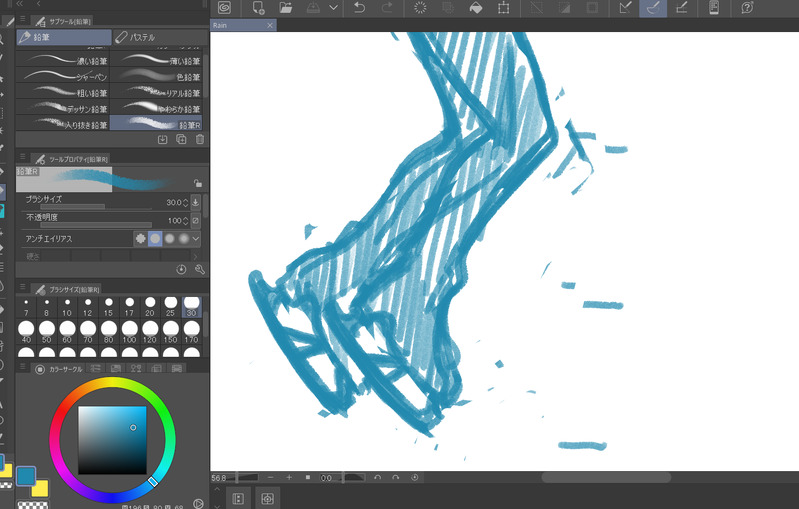
Task: Adjust the 不透明度 opacity slider
Action: pos(96,224)
